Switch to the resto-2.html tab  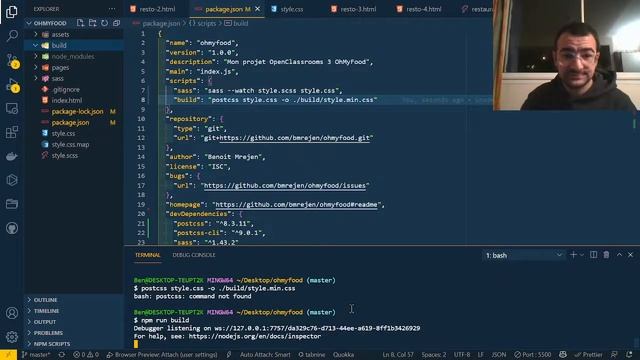pyautogui.click(x=157, y=9)
